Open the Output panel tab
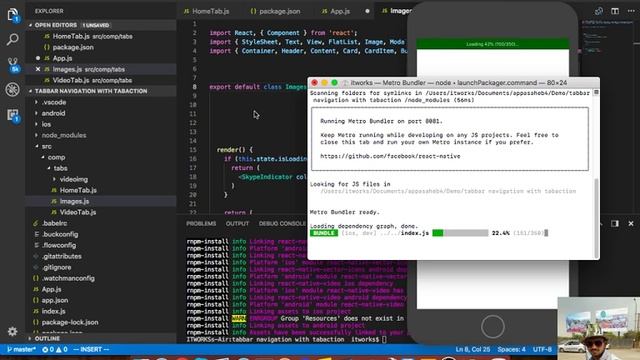 coord(237,224)
